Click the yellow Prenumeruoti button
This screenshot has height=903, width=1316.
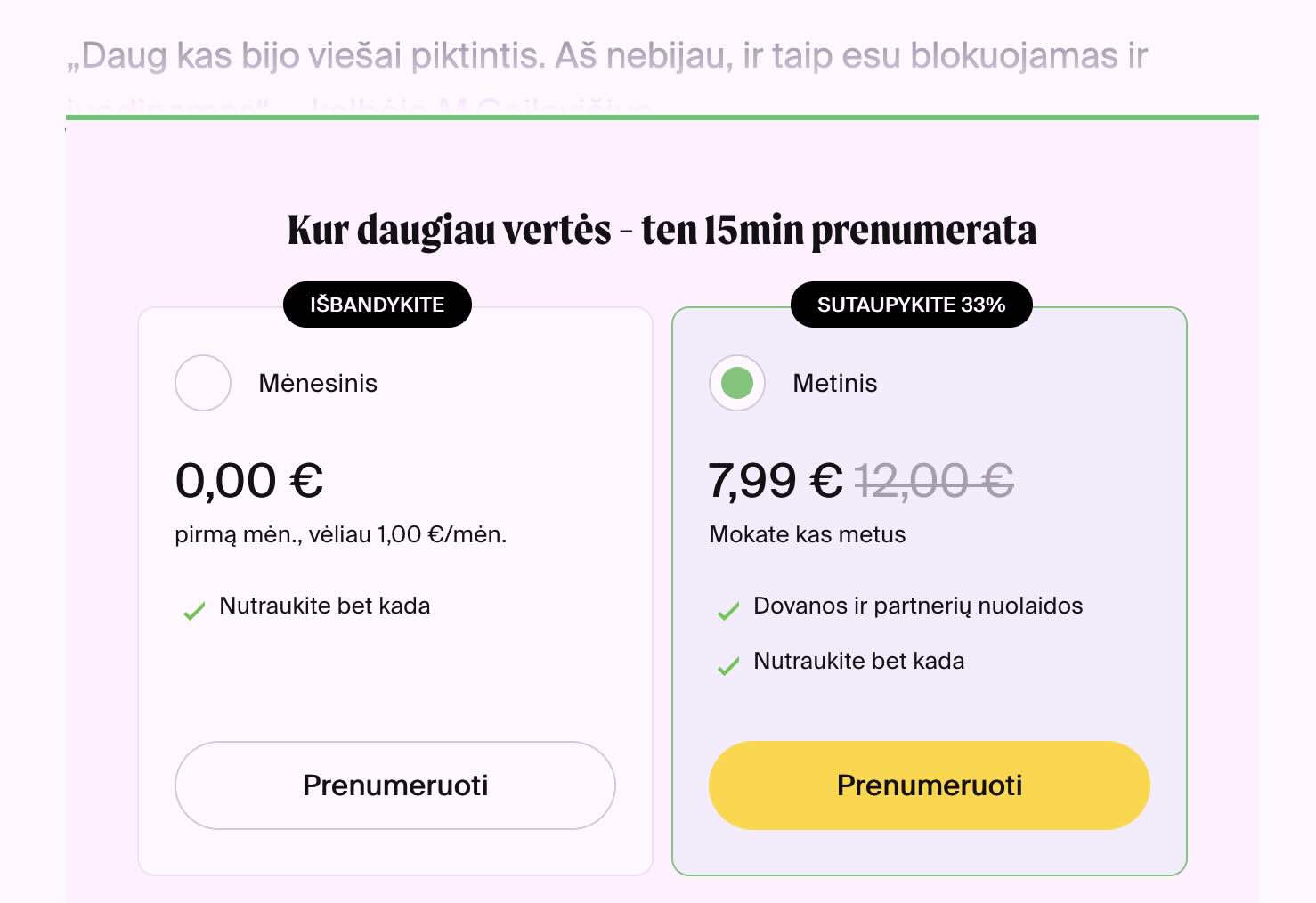930,785
